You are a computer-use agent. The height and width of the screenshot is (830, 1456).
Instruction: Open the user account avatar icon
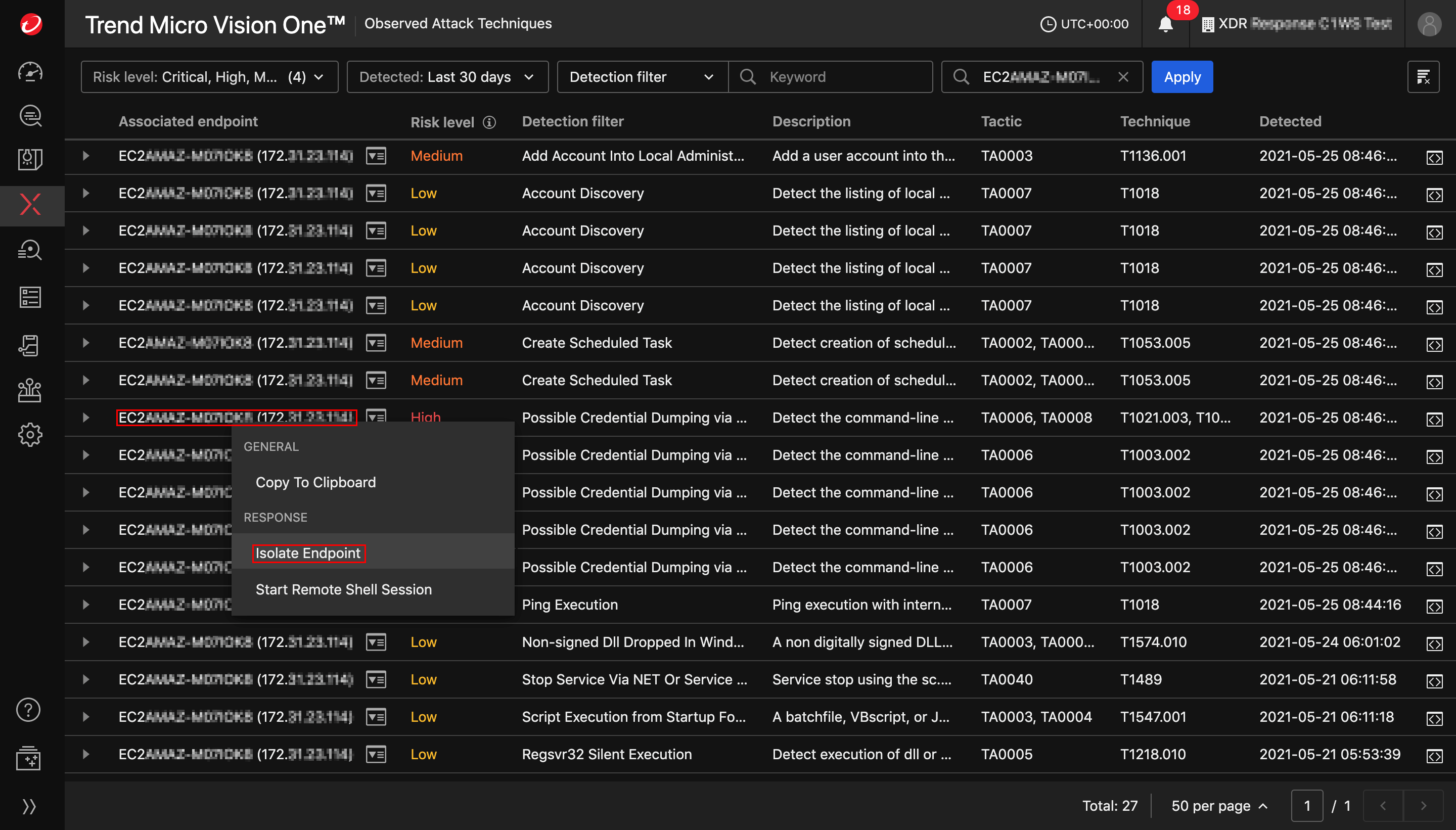tap(1429, 24)
